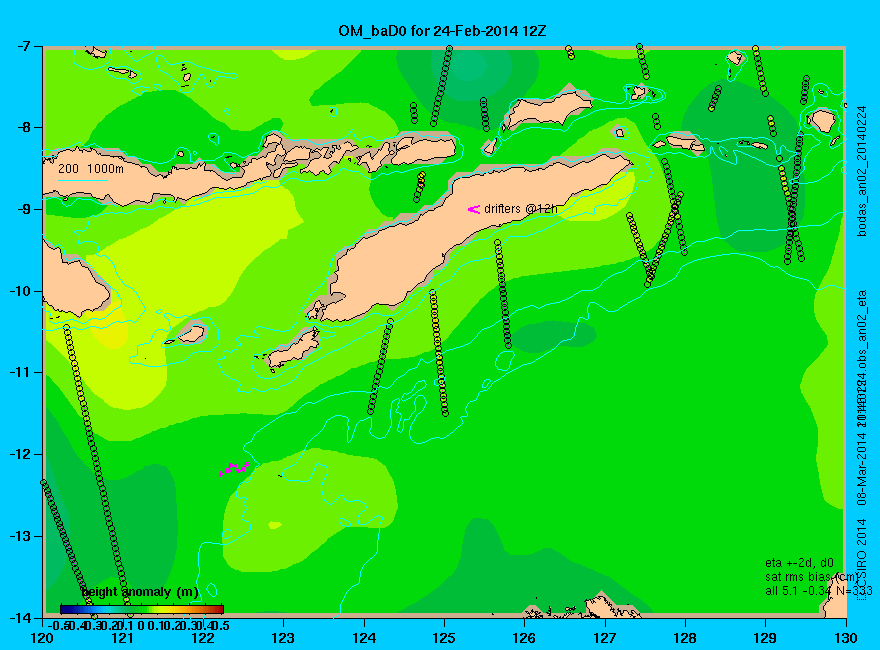
Task: Click longitude axis label "120"
Action: [x=43, y=638]
